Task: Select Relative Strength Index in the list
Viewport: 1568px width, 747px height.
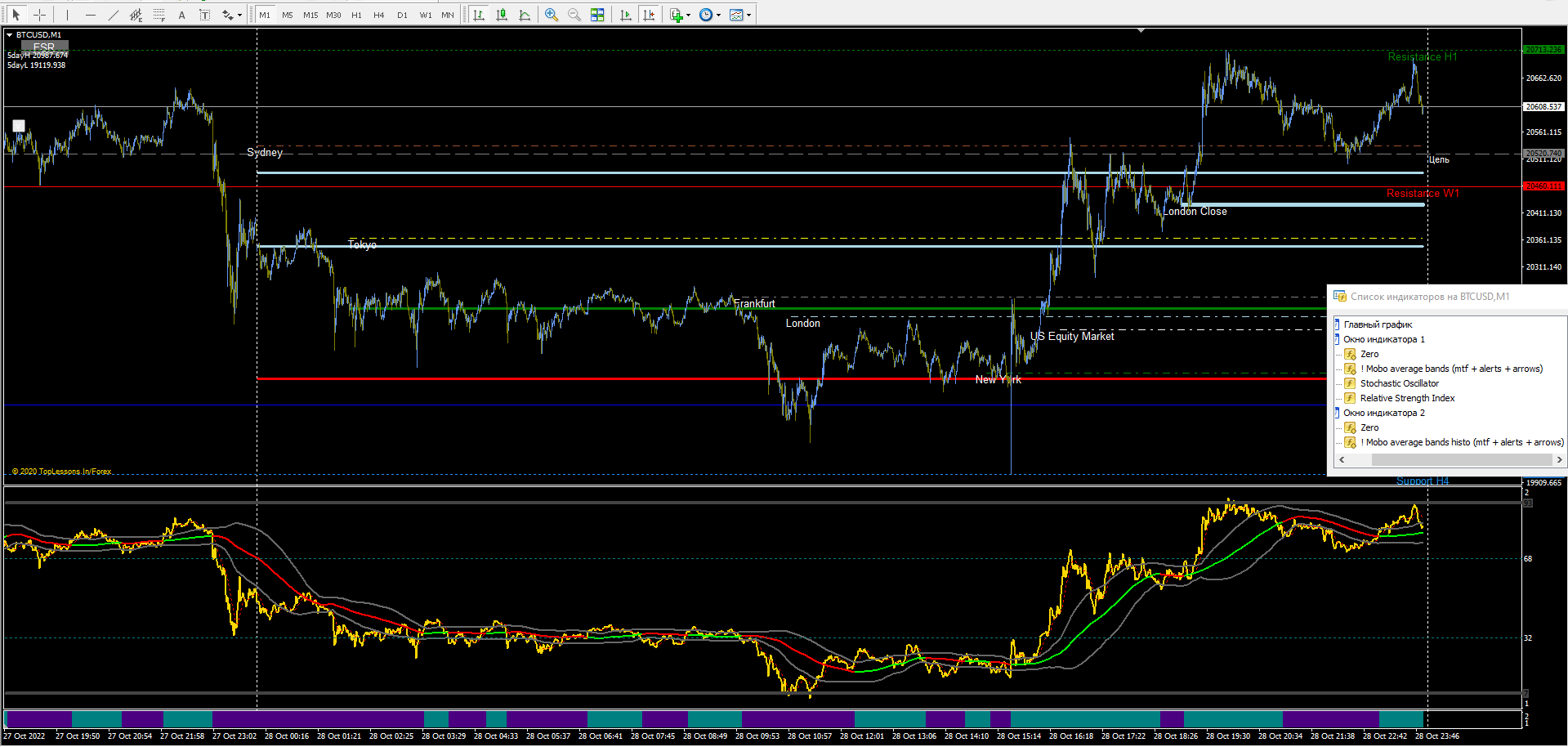Action: [1407, 398]
